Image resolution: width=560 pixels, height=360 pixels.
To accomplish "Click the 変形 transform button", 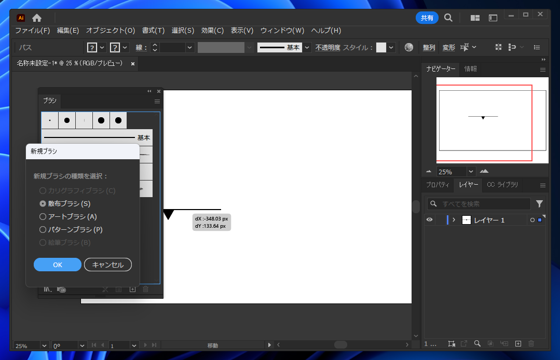I will tap(449, 48).
